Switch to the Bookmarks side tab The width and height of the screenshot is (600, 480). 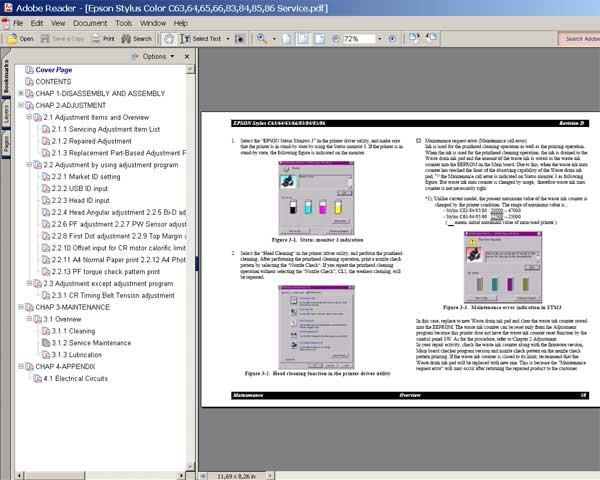6,76
